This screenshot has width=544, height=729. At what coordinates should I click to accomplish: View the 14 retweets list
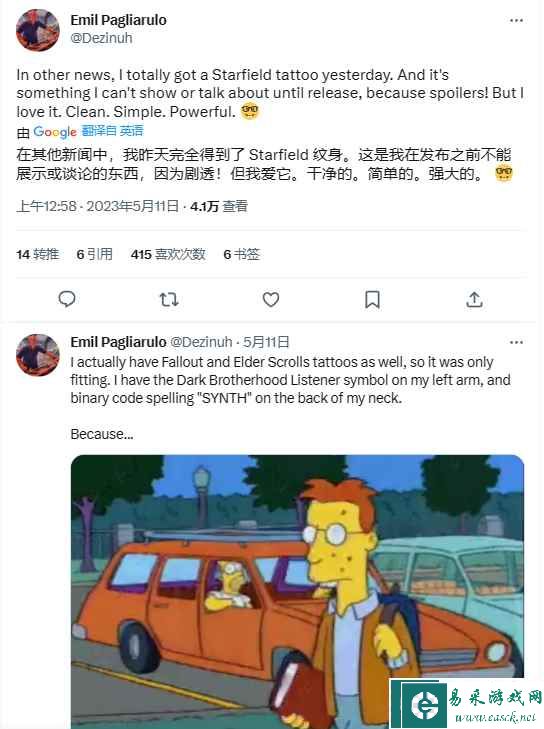pyautogui.click(x=38, y=254)
